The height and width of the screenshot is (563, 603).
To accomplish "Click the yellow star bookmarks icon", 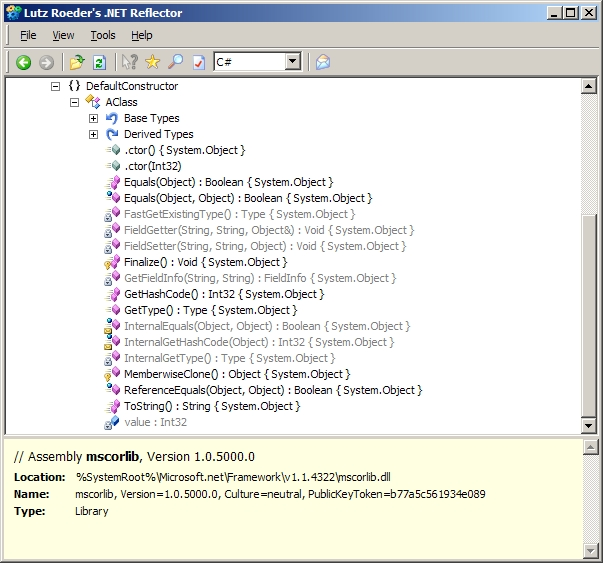I will (x=153, y=62).
